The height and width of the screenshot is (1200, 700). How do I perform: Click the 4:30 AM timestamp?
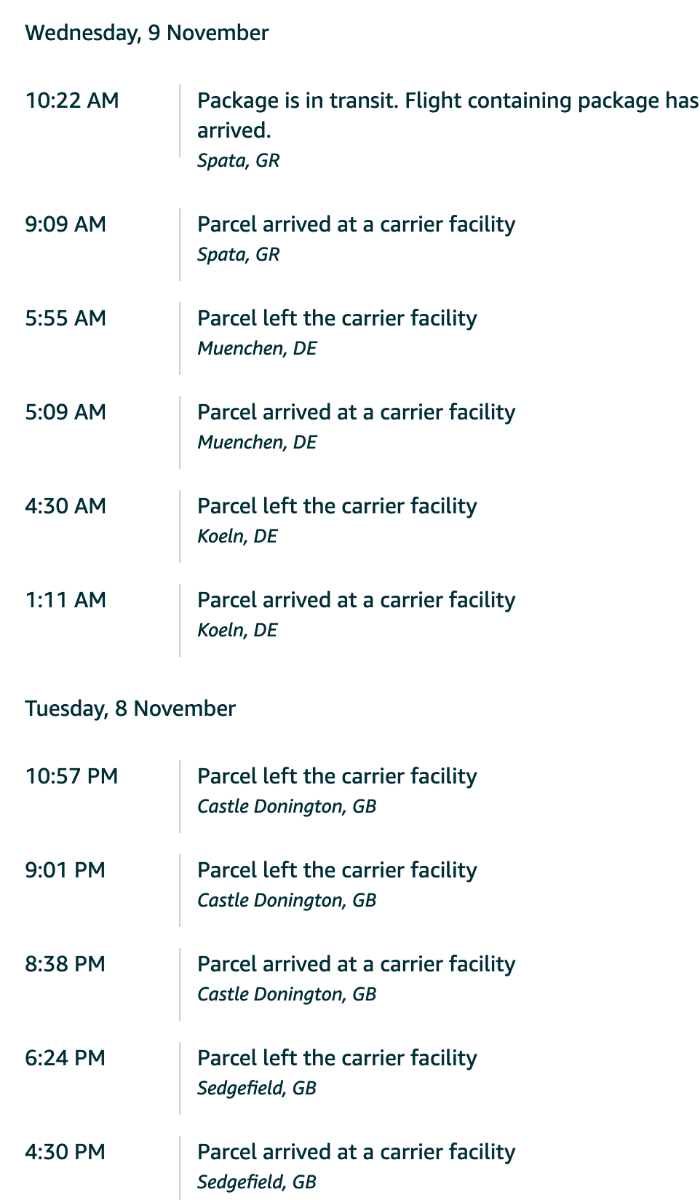click(x=65, y=506)
